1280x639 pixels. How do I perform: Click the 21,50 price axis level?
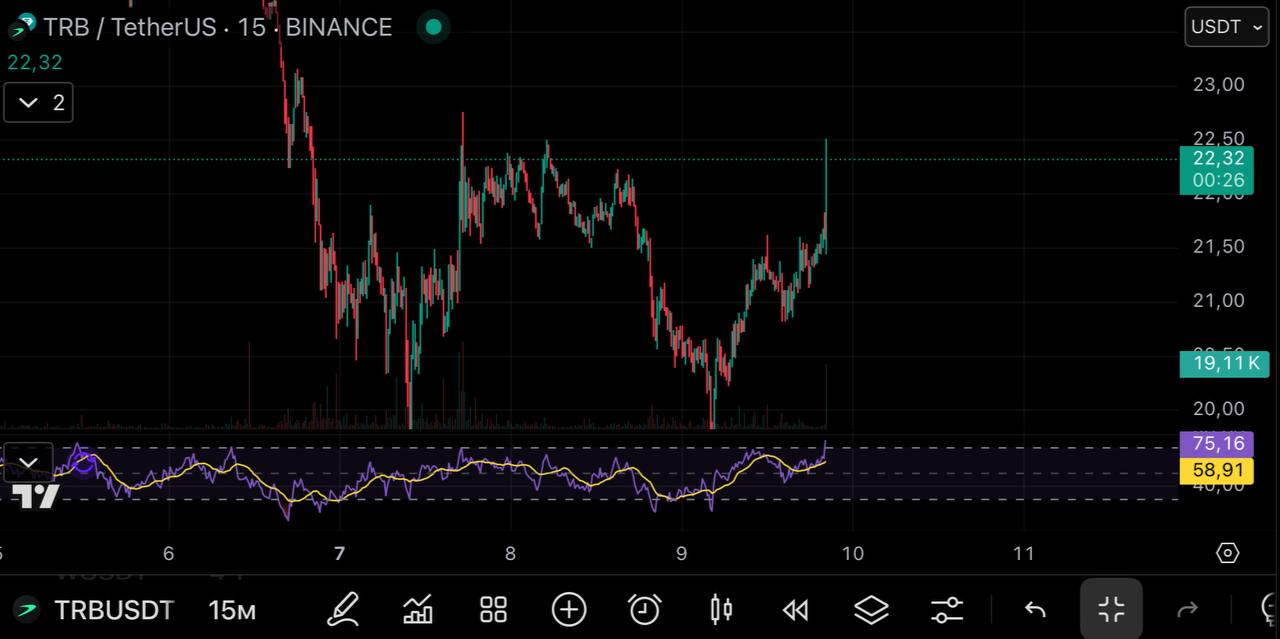pos(1219,246)
